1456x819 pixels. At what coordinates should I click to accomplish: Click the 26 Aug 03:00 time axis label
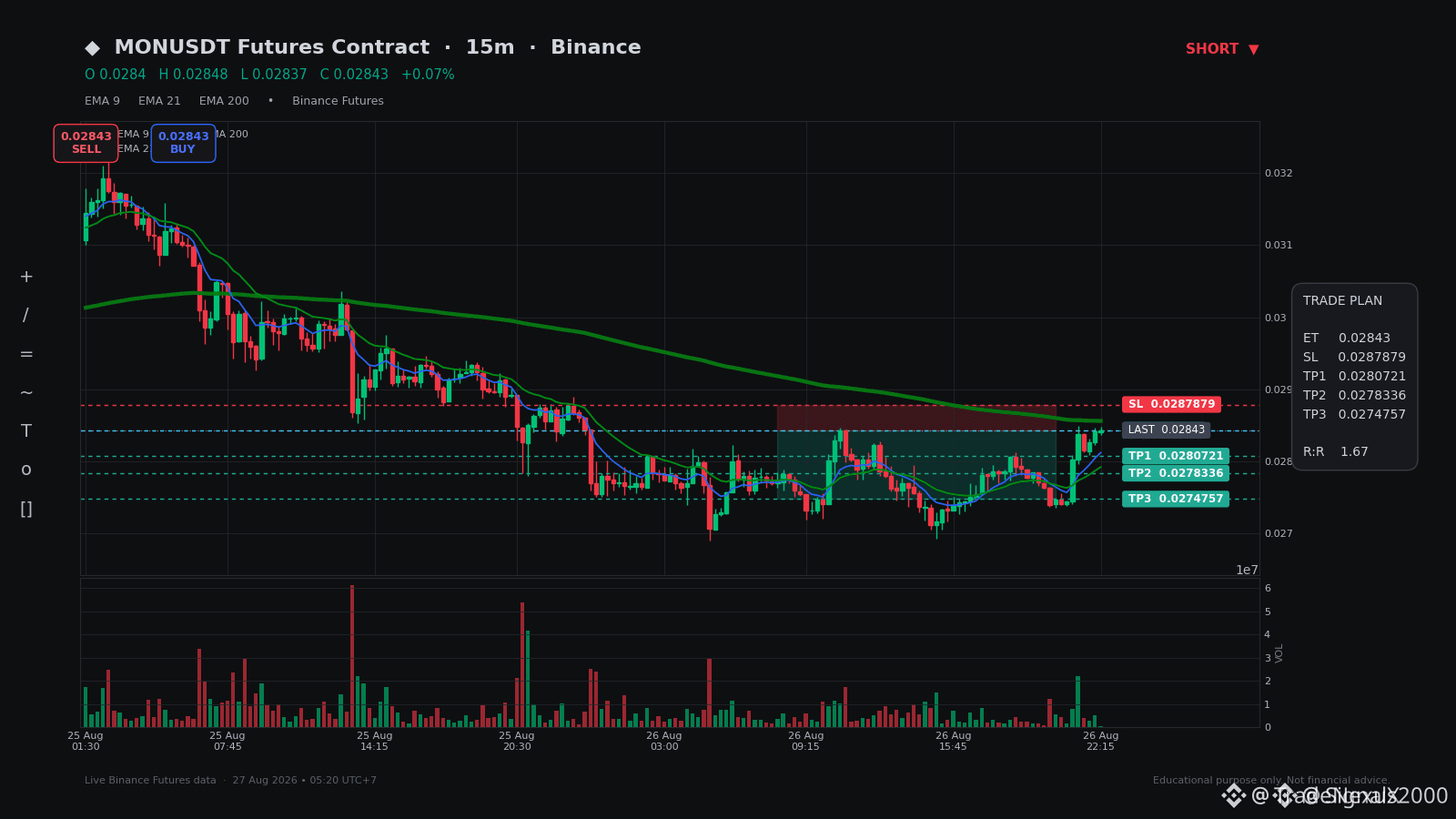(664, 741)
